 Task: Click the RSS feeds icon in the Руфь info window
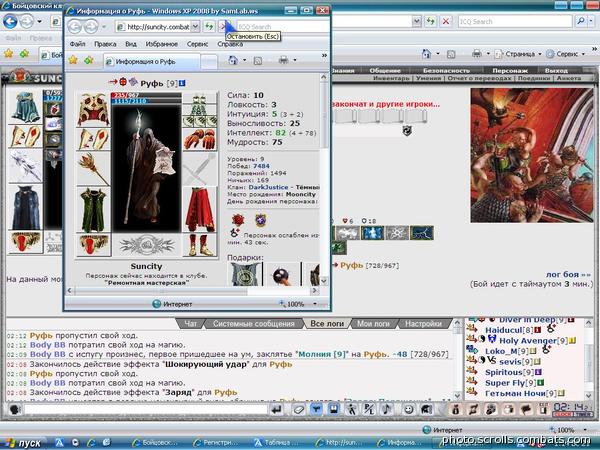click(258, 60)
